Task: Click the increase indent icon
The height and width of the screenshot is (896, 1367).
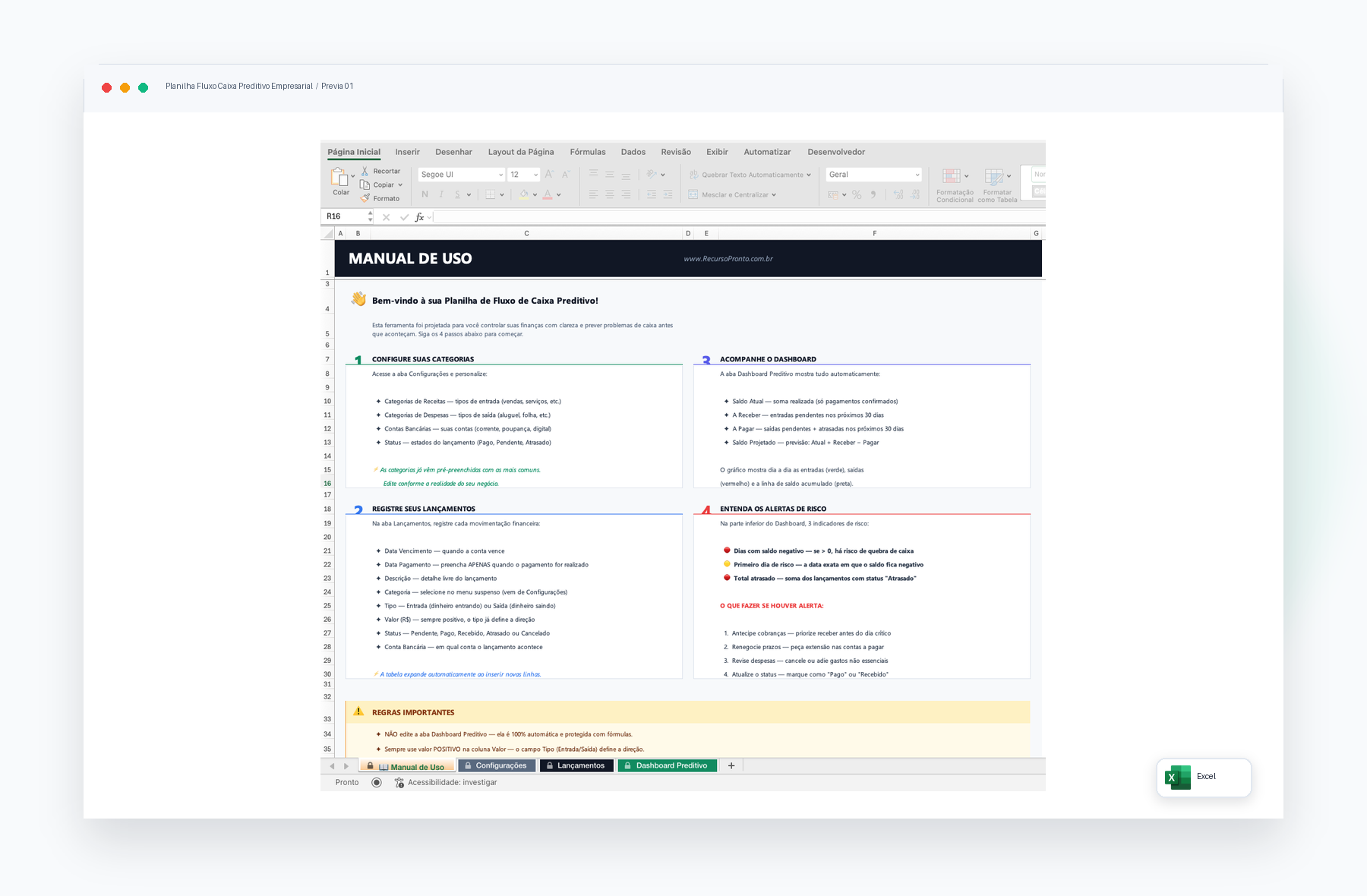Action: (668, 194)
